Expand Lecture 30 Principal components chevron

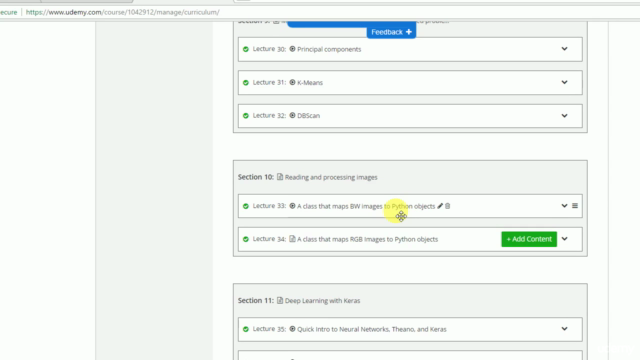click(x=564, y=49)
